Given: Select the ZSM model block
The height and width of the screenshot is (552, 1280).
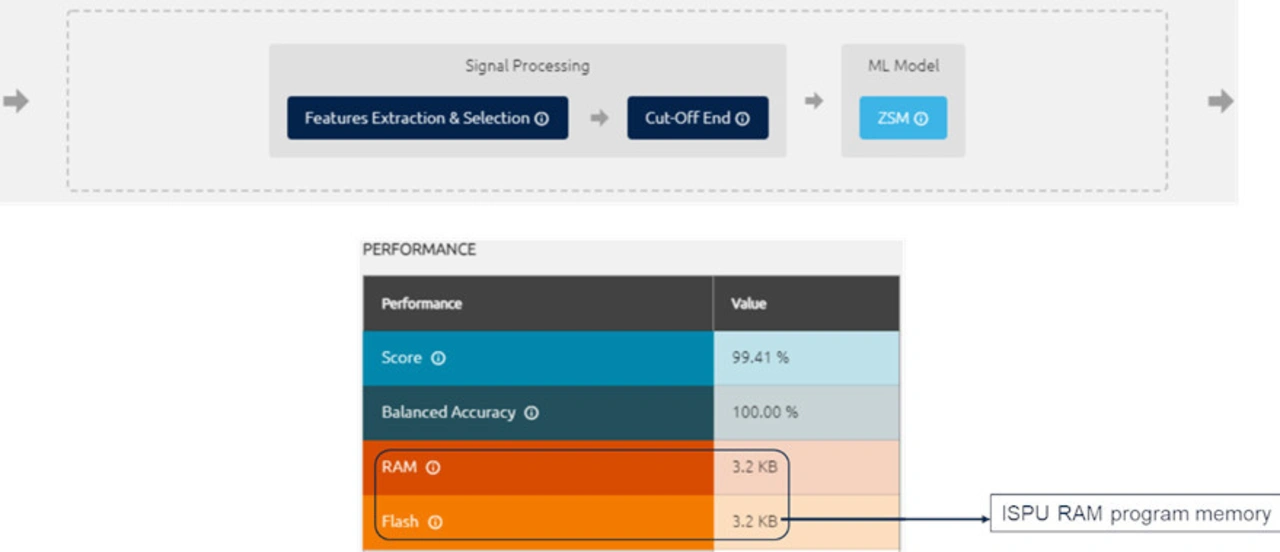Looking at the screenshot, I should coord(893,118).
